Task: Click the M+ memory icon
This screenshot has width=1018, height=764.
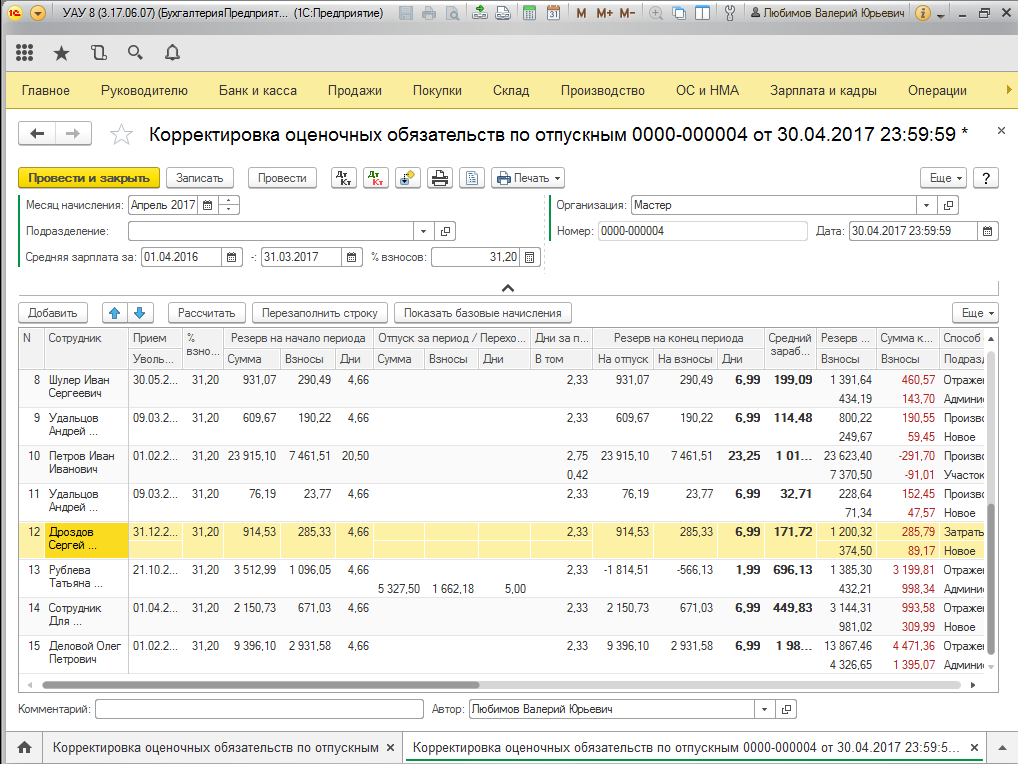Action: [604, 13]
